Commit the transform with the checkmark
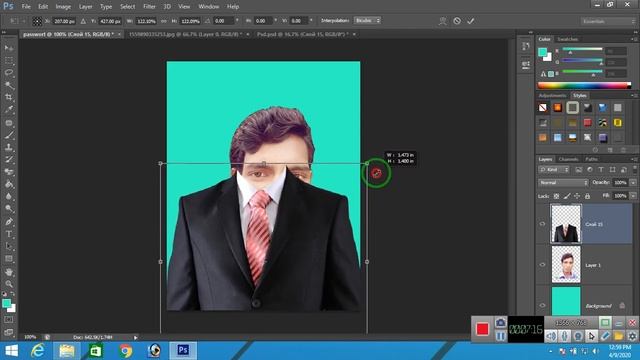Image resolution: width=640 pixels, height=360 pixels. tap(471, 21)
